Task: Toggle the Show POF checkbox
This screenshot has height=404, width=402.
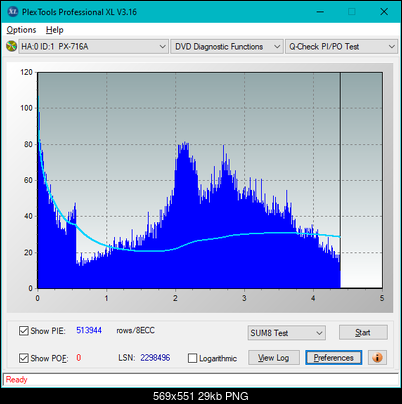Action: point(23,358)
